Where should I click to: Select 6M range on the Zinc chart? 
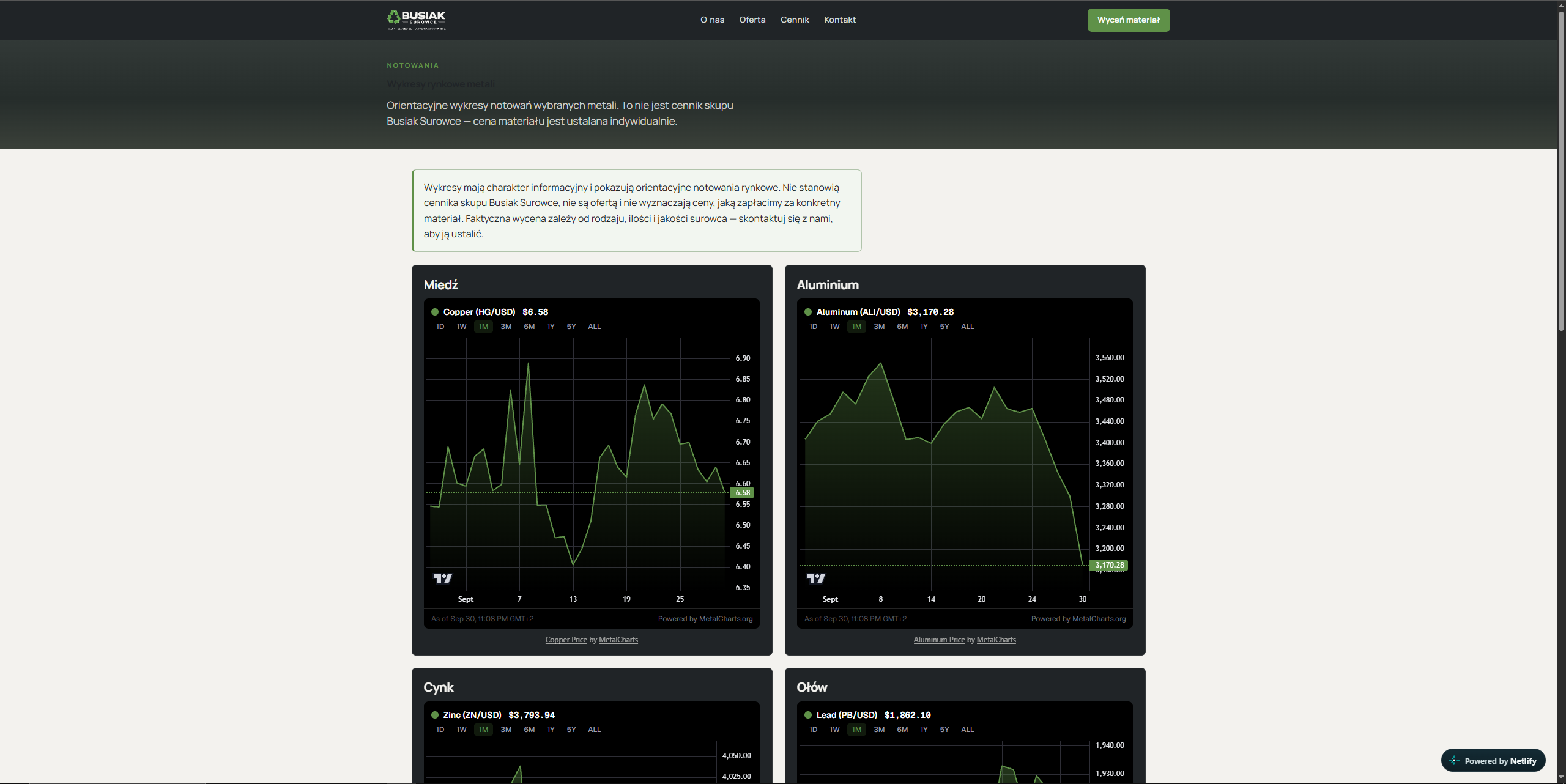pyautogui.click(x=529, y=730)
